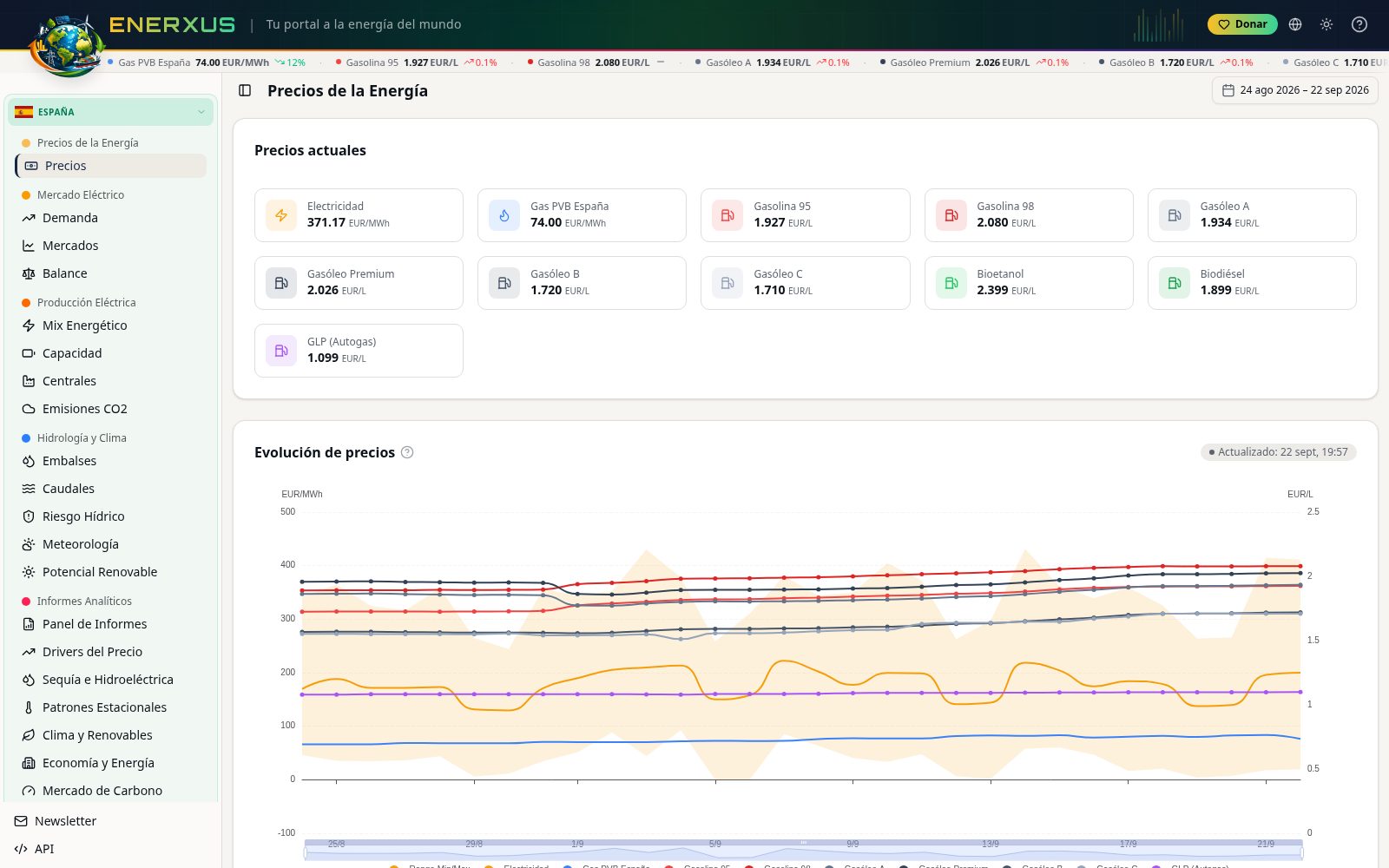Toggle light/dark theme sun icon
The height and width of the screenshot is (868, 1389).
pyautogui.click(x=1326, y=24)
